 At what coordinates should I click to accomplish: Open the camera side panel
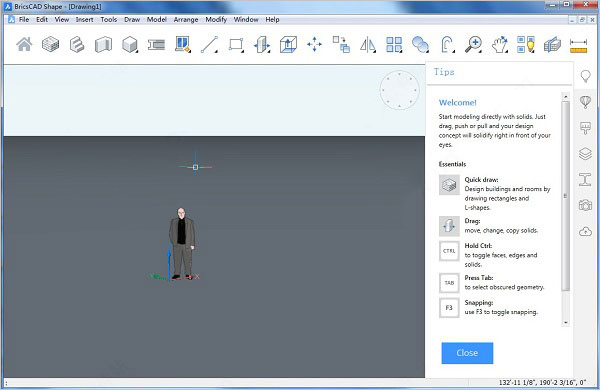(585, 205)
